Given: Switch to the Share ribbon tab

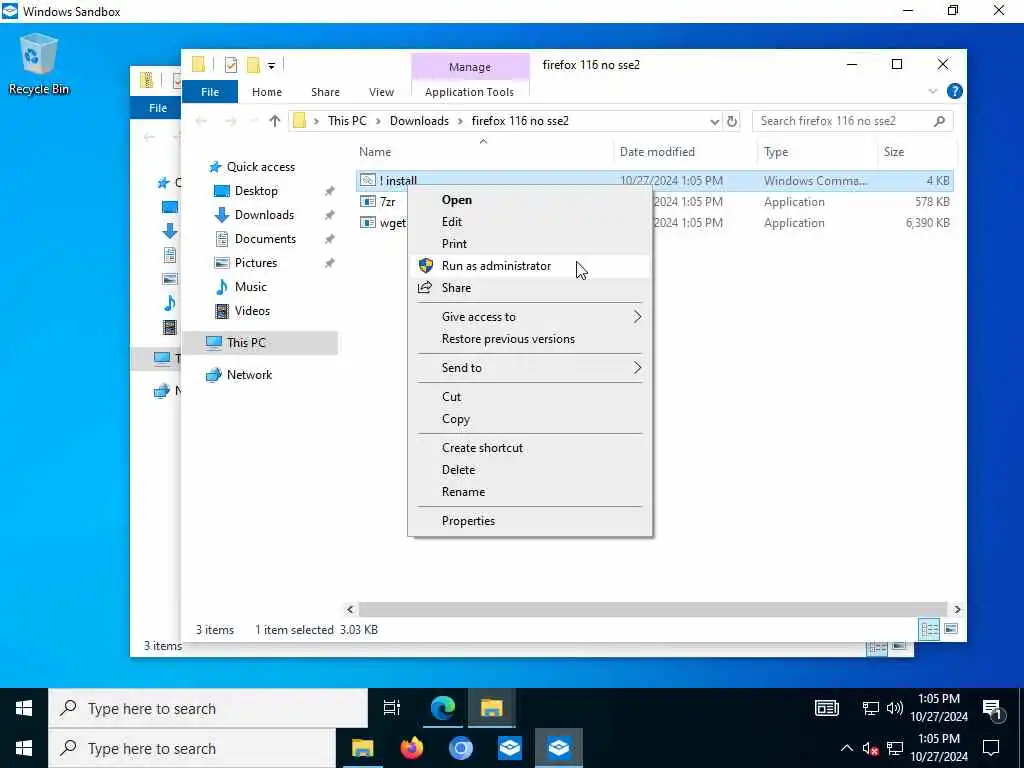Looking at the screenshot, I should tap(325, 92).
